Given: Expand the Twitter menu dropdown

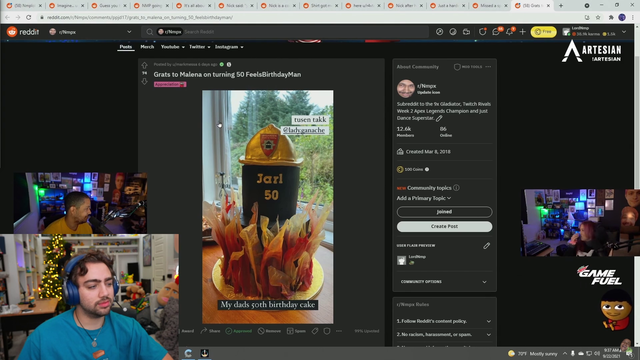Looking at the screenshot, I should click(x=200, y=47).
